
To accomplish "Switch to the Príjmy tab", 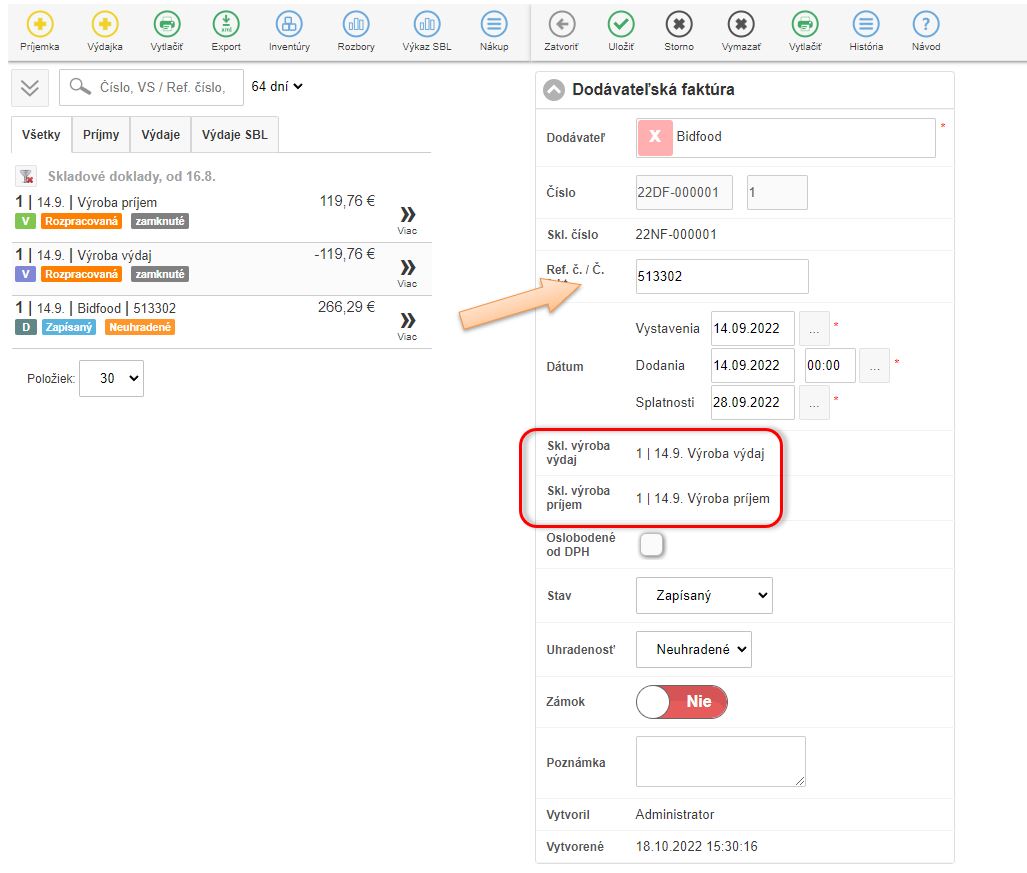I will pos(101,135).
